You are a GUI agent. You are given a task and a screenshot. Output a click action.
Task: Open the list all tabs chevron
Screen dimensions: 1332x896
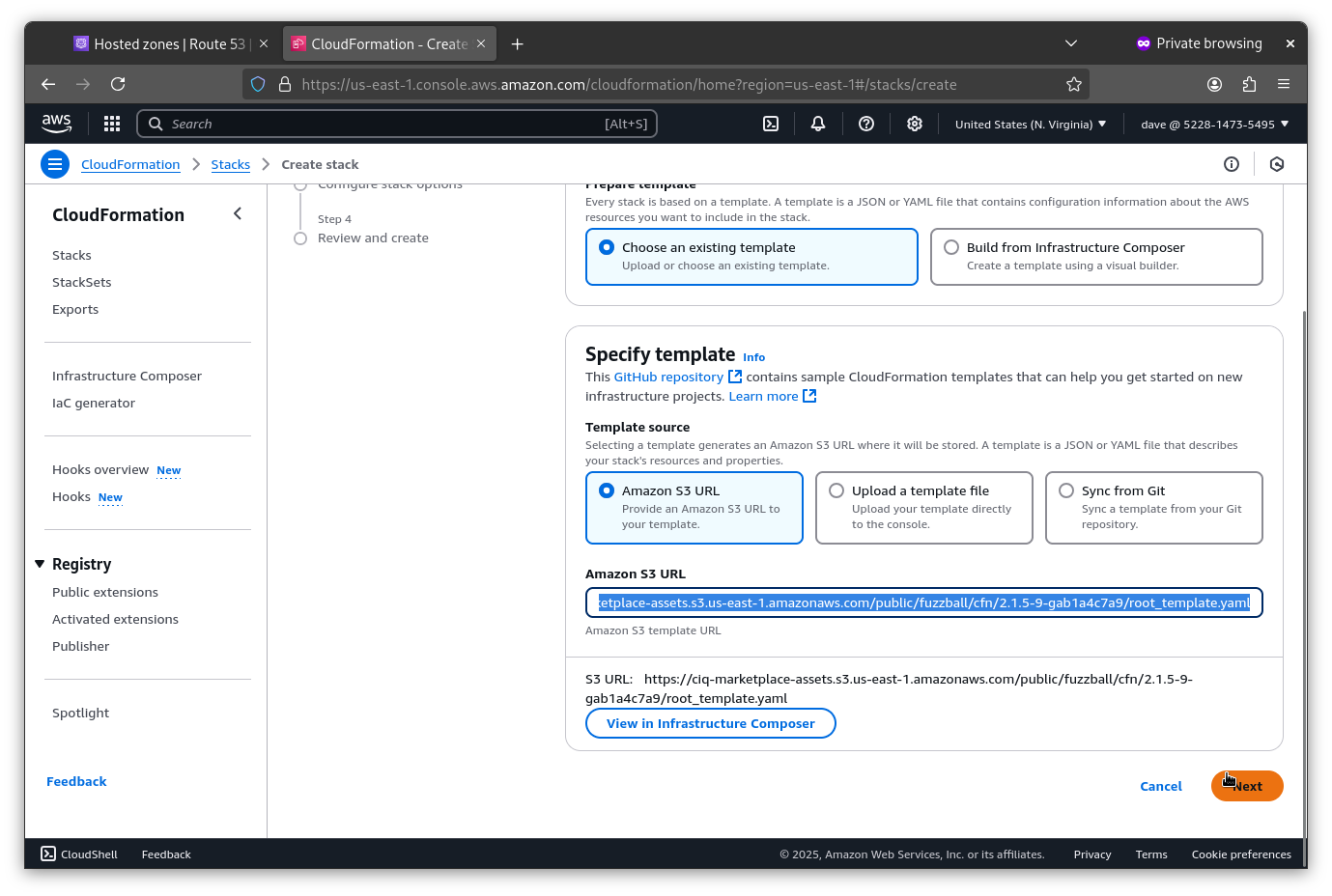[x=1070, y=43]
